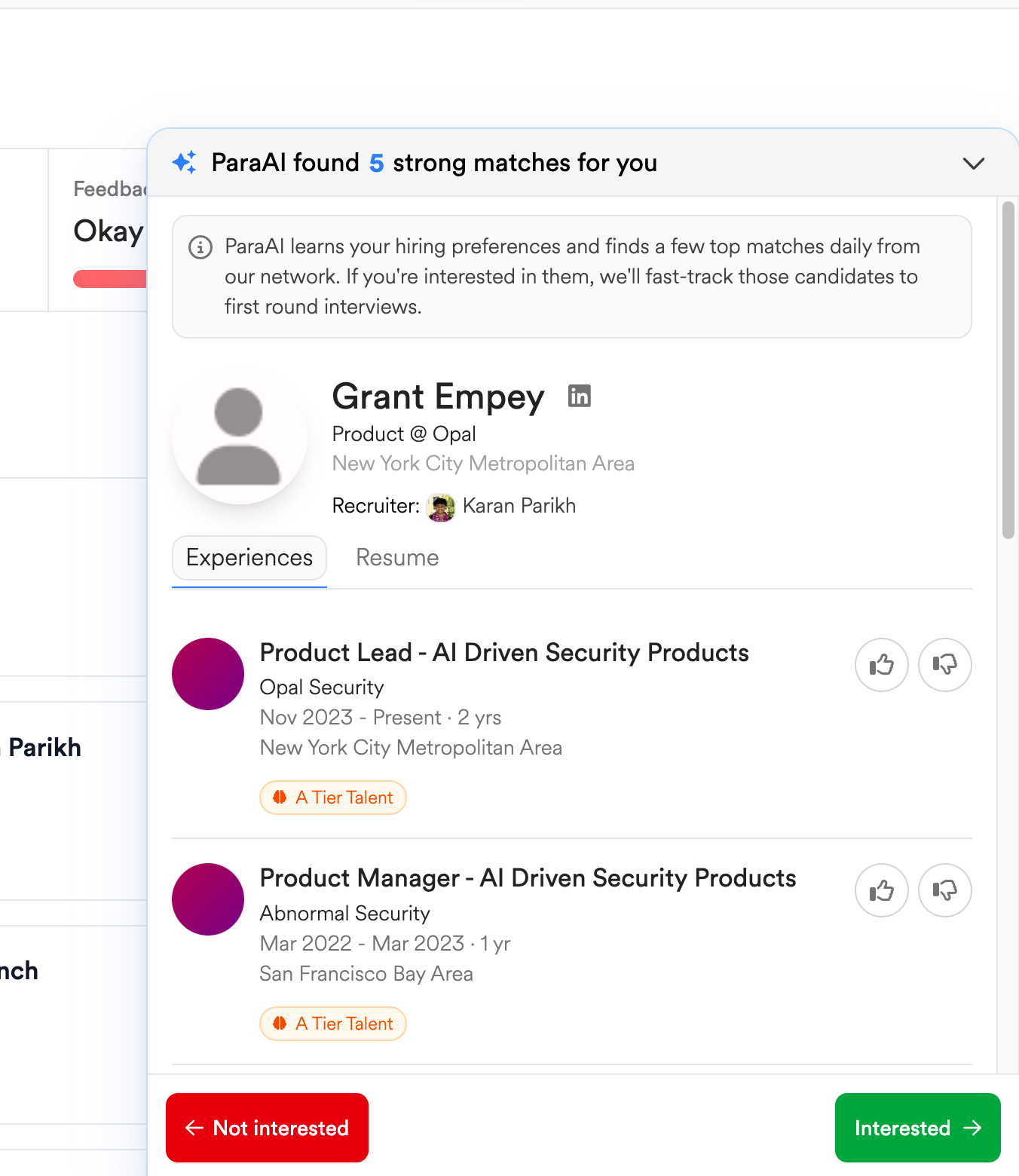
Task: Thumbs up the Product Manager experience
Action: tap(882, 890)
